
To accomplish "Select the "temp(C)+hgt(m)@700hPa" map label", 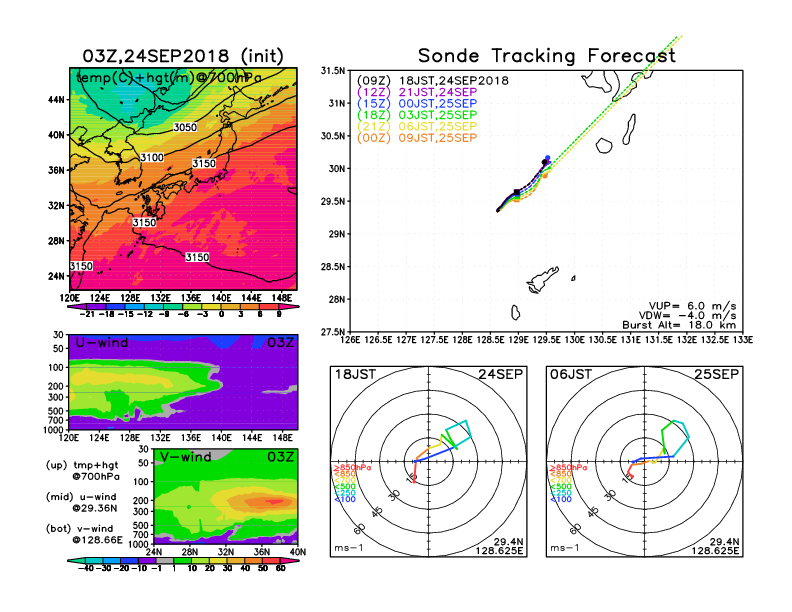I will 169,78.
